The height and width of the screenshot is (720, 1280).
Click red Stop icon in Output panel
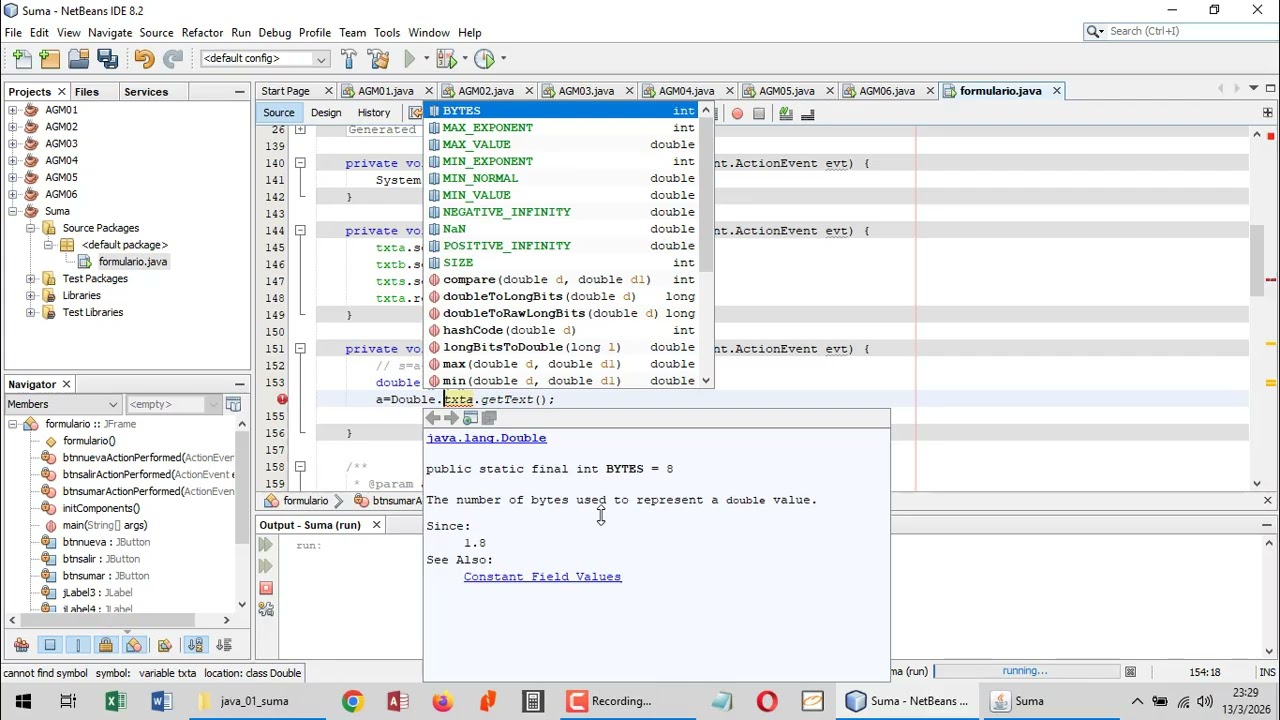pyautogui.click(x=266, y=588)
